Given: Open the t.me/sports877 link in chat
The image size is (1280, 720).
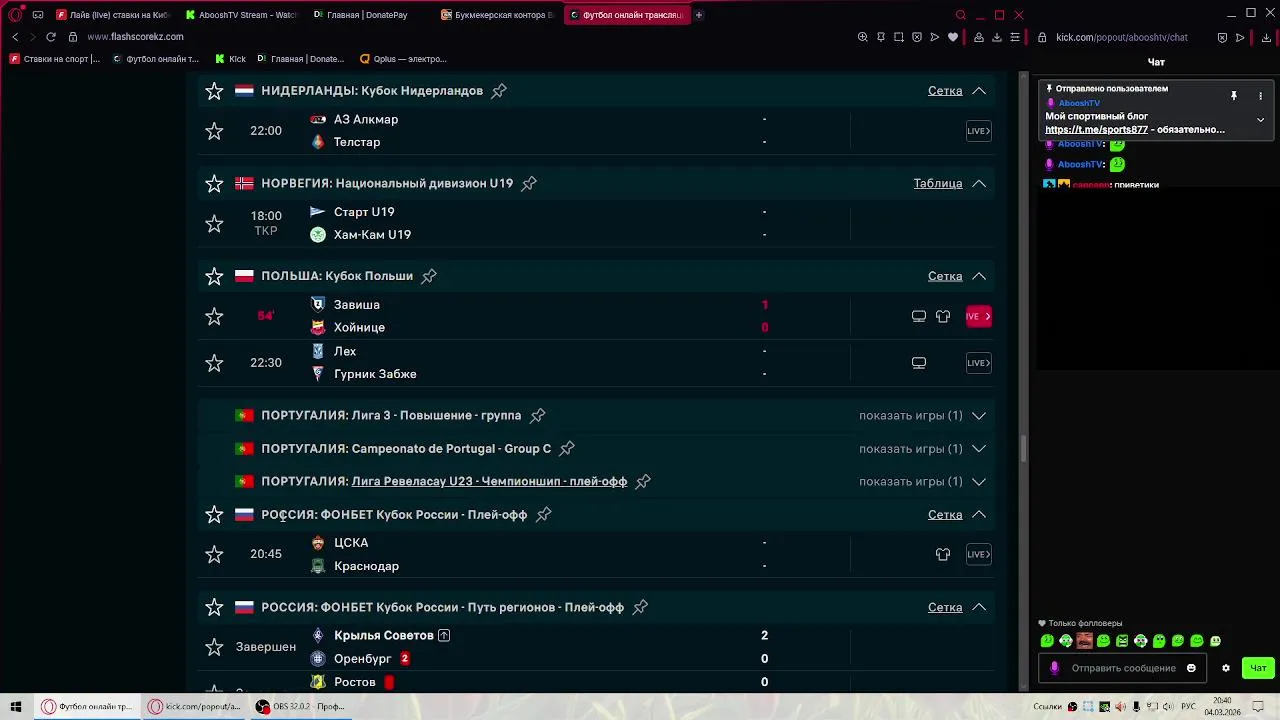Looking at the screenshot, I should pyautogui.click(x=1097, y=130).
